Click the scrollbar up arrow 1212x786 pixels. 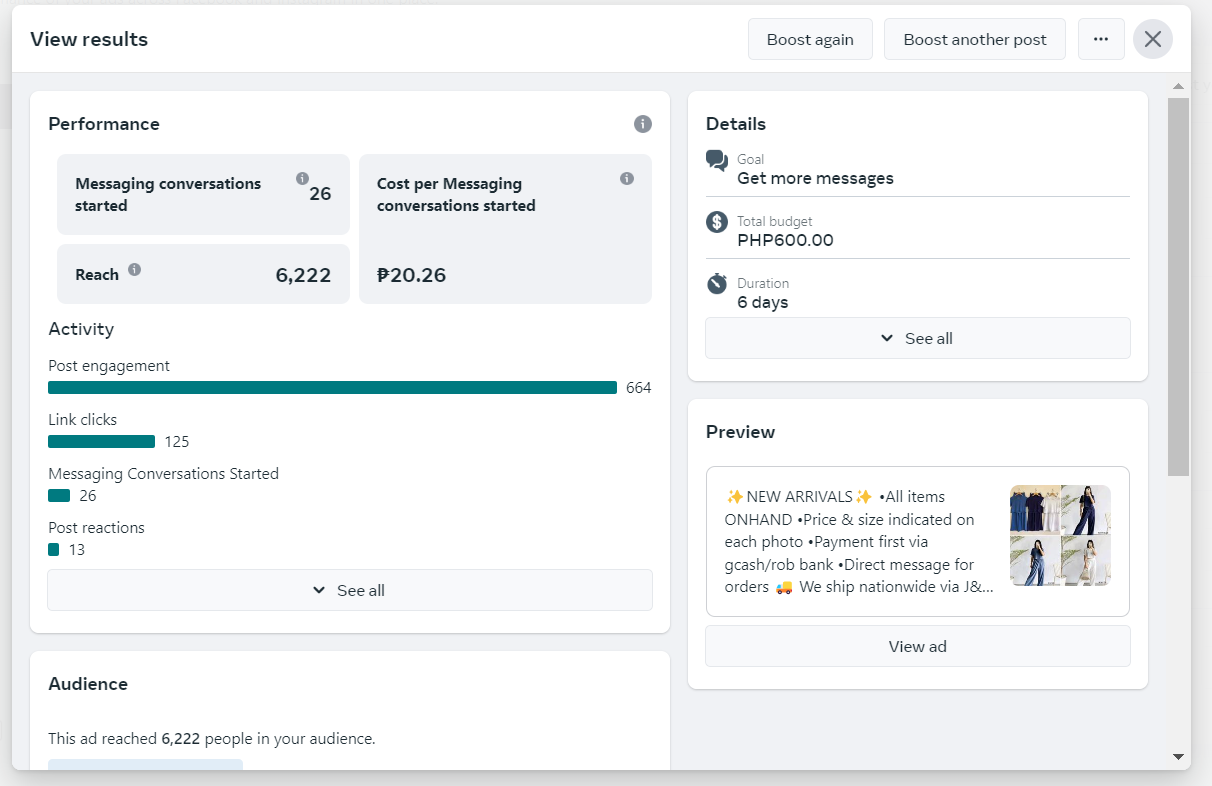click(1178, 86)
